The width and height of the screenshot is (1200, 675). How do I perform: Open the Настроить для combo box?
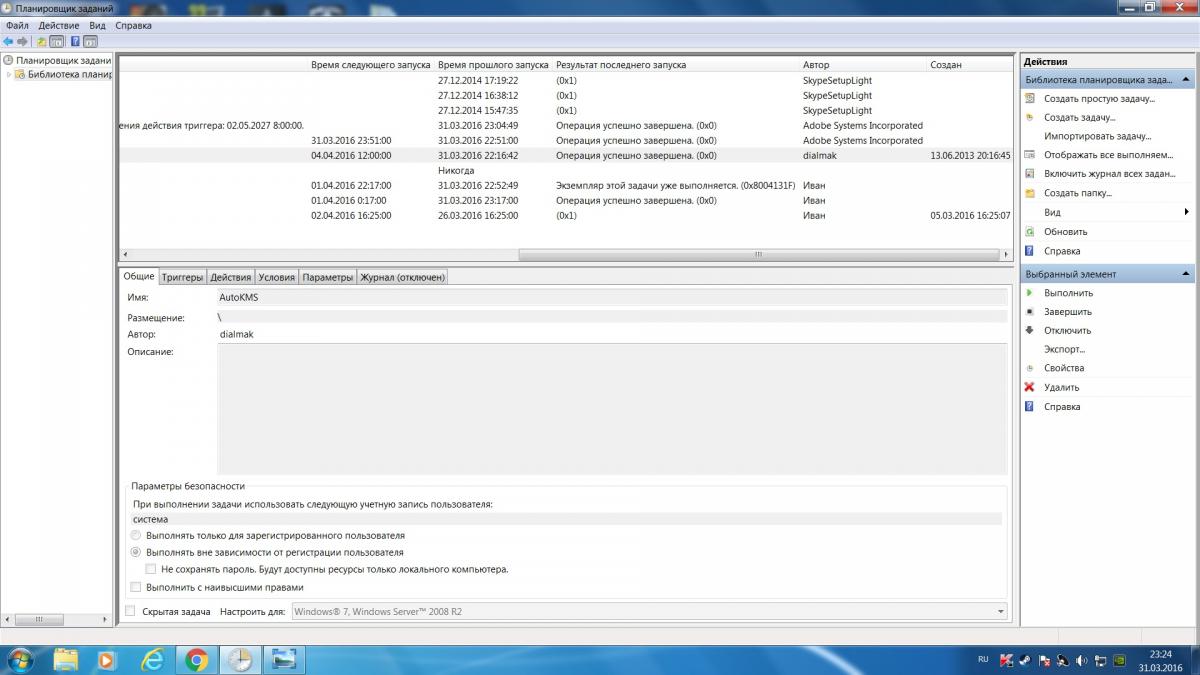649,611
